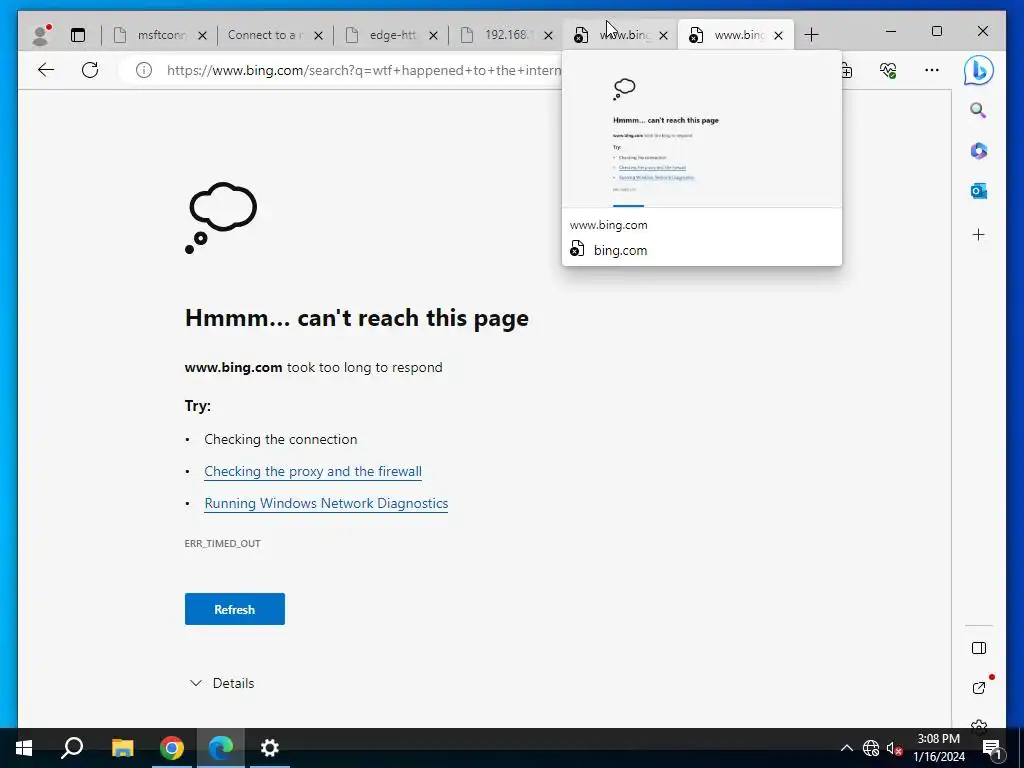
Task: Select Microsoft Edge taskbar icon
Action: [221, 748]
